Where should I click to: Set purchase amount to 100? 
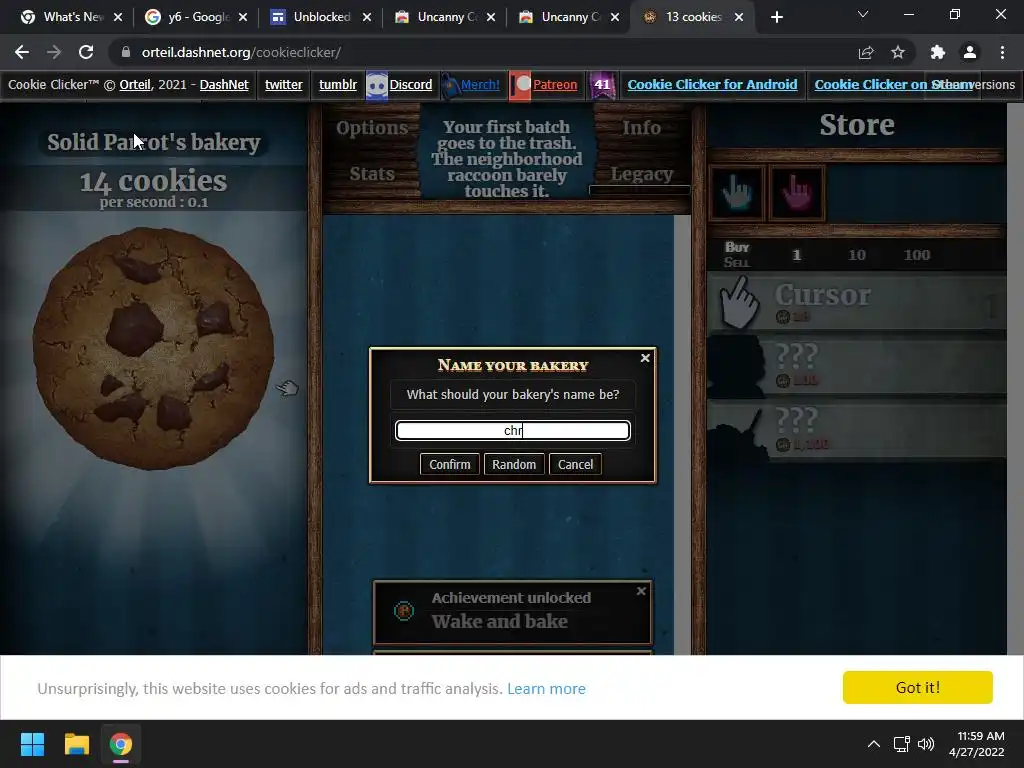917,255
